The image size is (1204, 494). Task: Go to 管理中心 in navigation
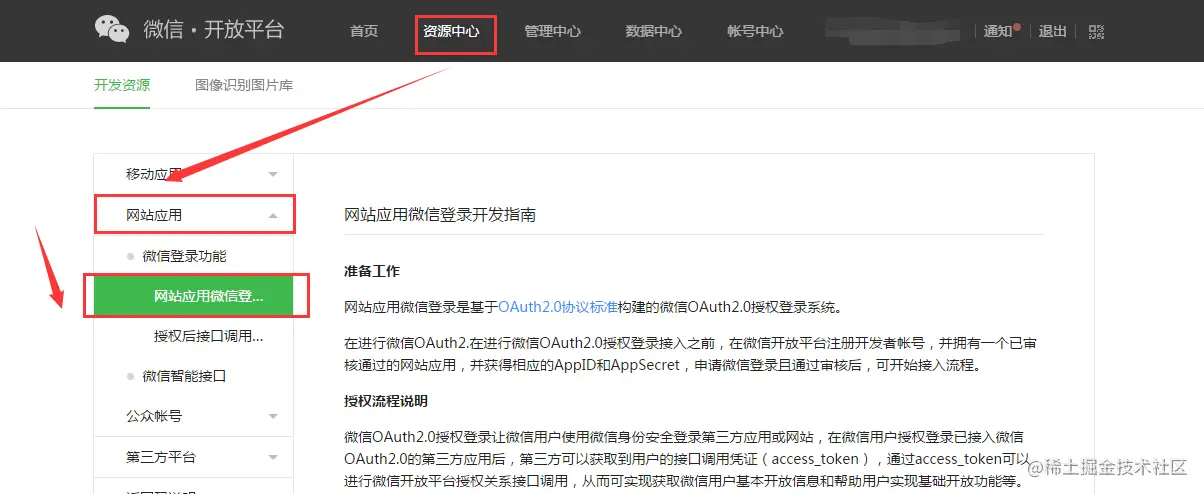click(x=553, y=31)
